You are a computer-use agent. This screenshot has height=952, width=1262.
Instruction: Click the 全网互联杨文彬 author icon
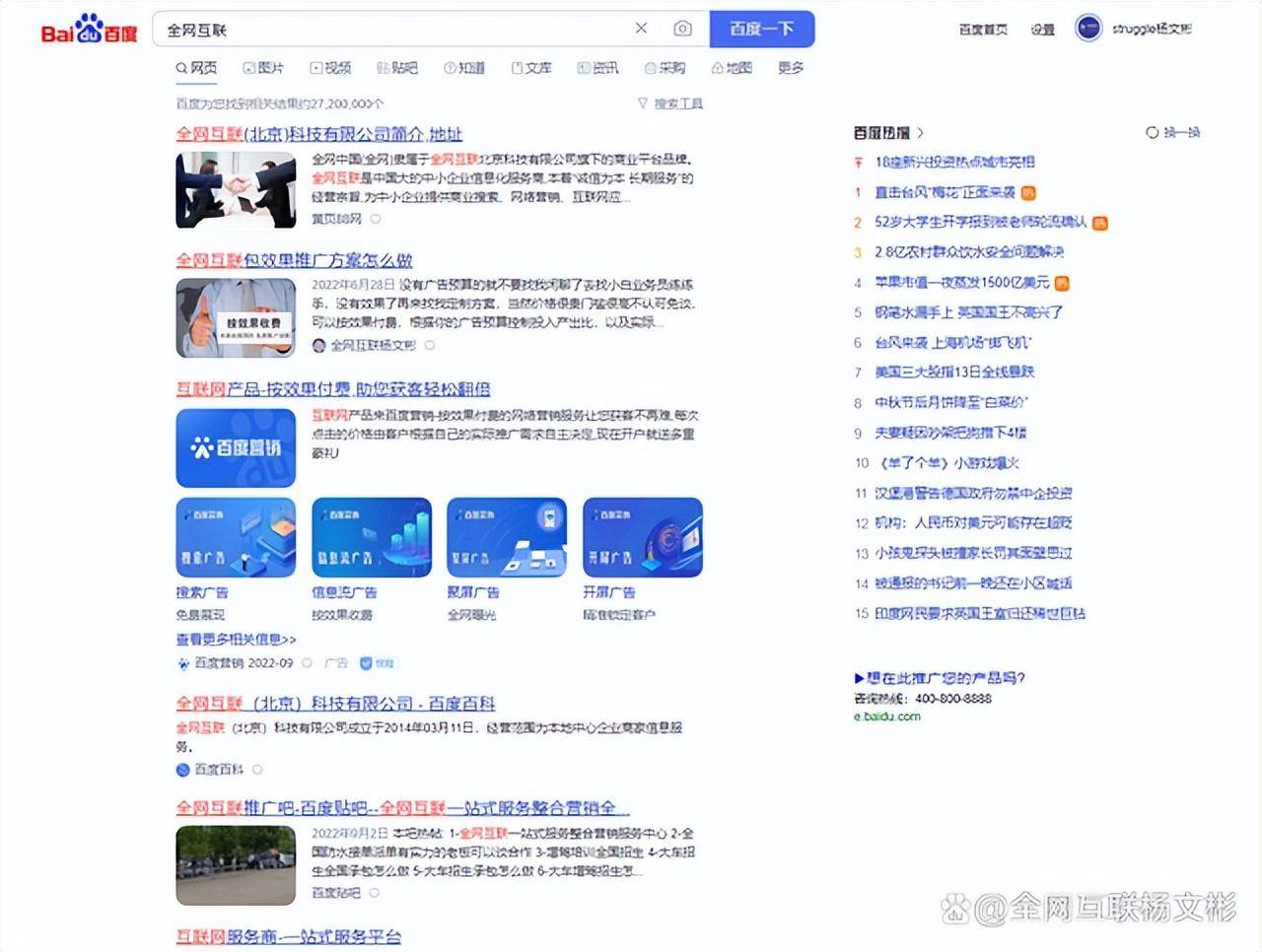(318, 345)
